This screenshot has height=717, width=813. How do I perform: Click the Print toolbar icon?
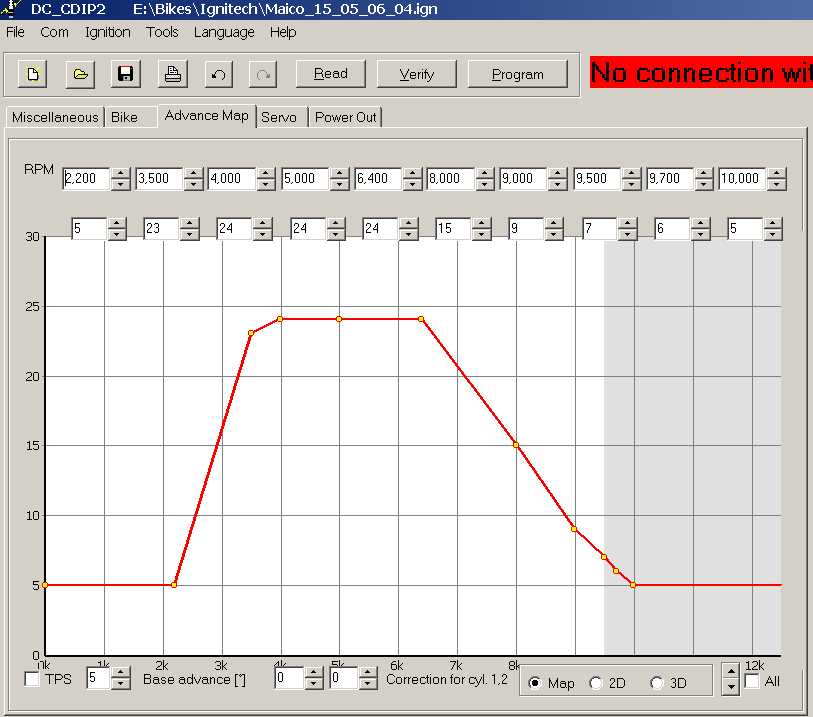click(172, 74)
